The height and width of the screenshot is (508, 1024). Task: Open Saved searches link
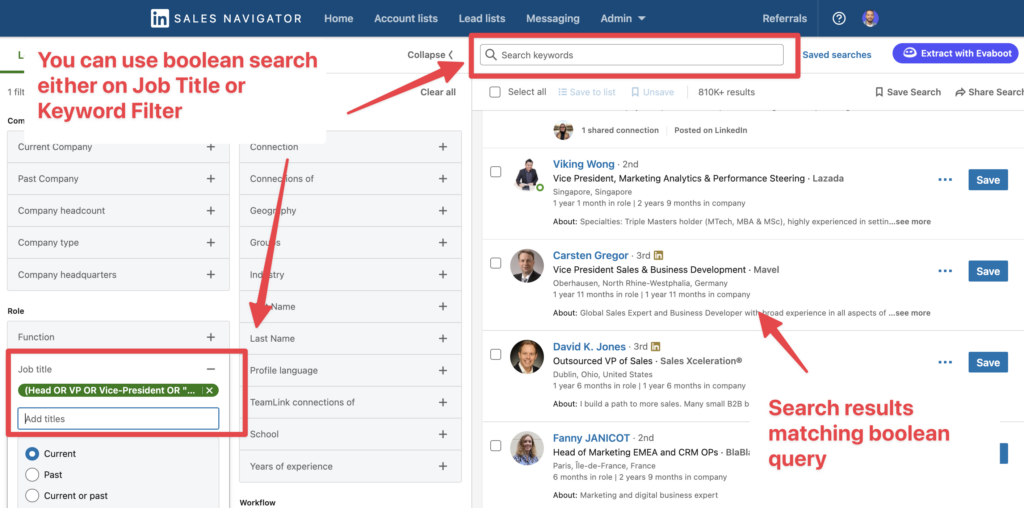837,55
